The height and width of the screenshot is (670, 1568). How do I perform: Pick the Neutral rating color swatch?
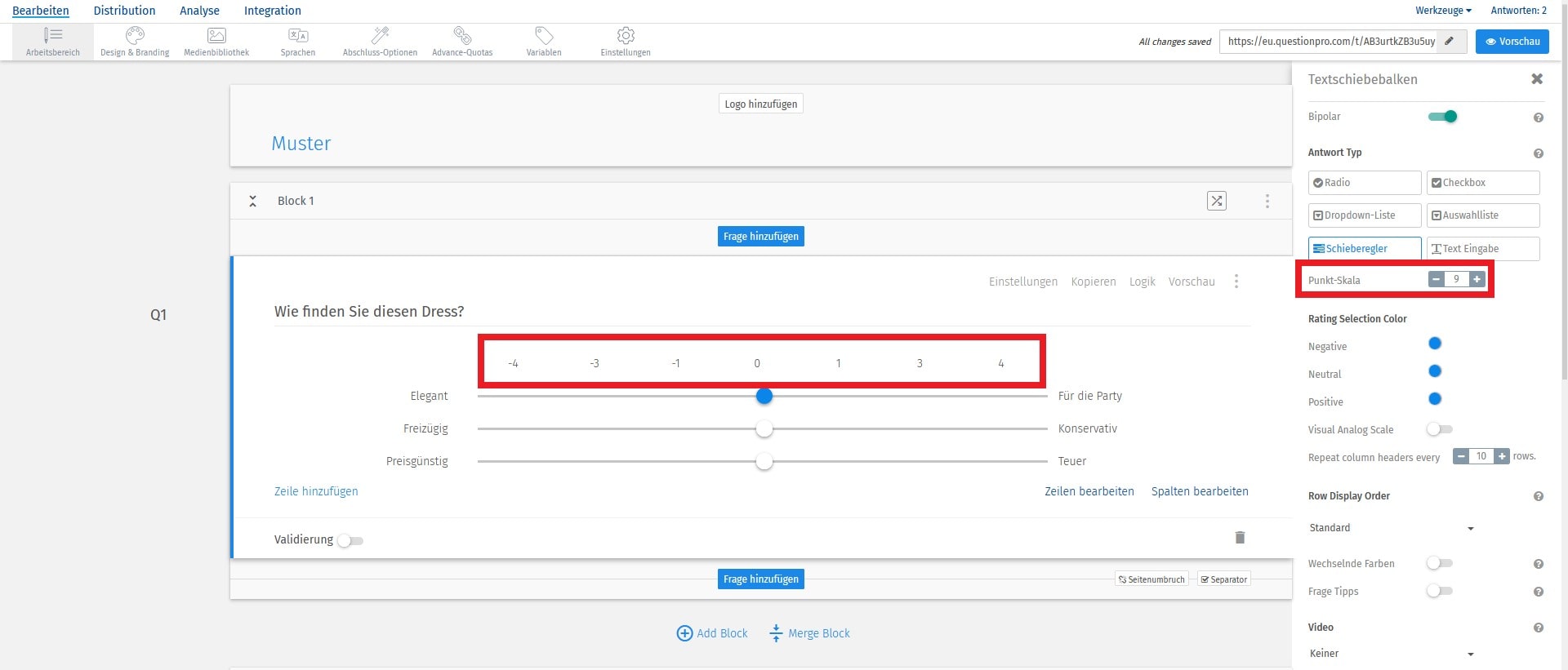pyautogui.click(x=1435, y=371)
